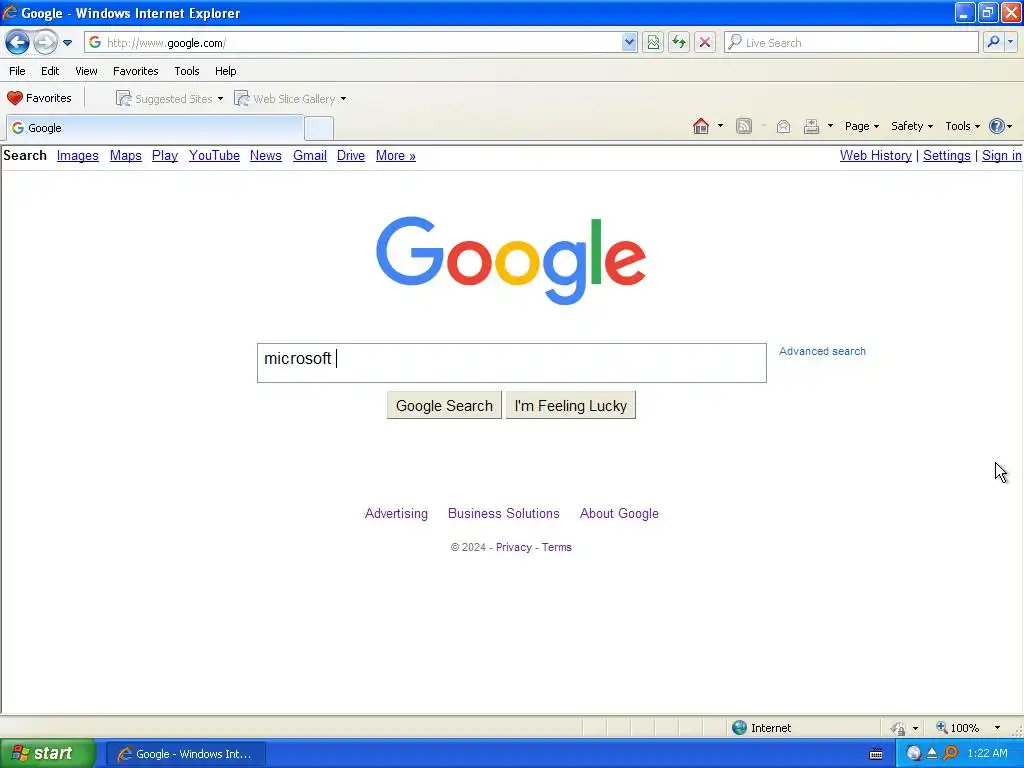Open the recent pages dropdown arrow
This screenshot has width=1024, height=768.
[67, 43]
